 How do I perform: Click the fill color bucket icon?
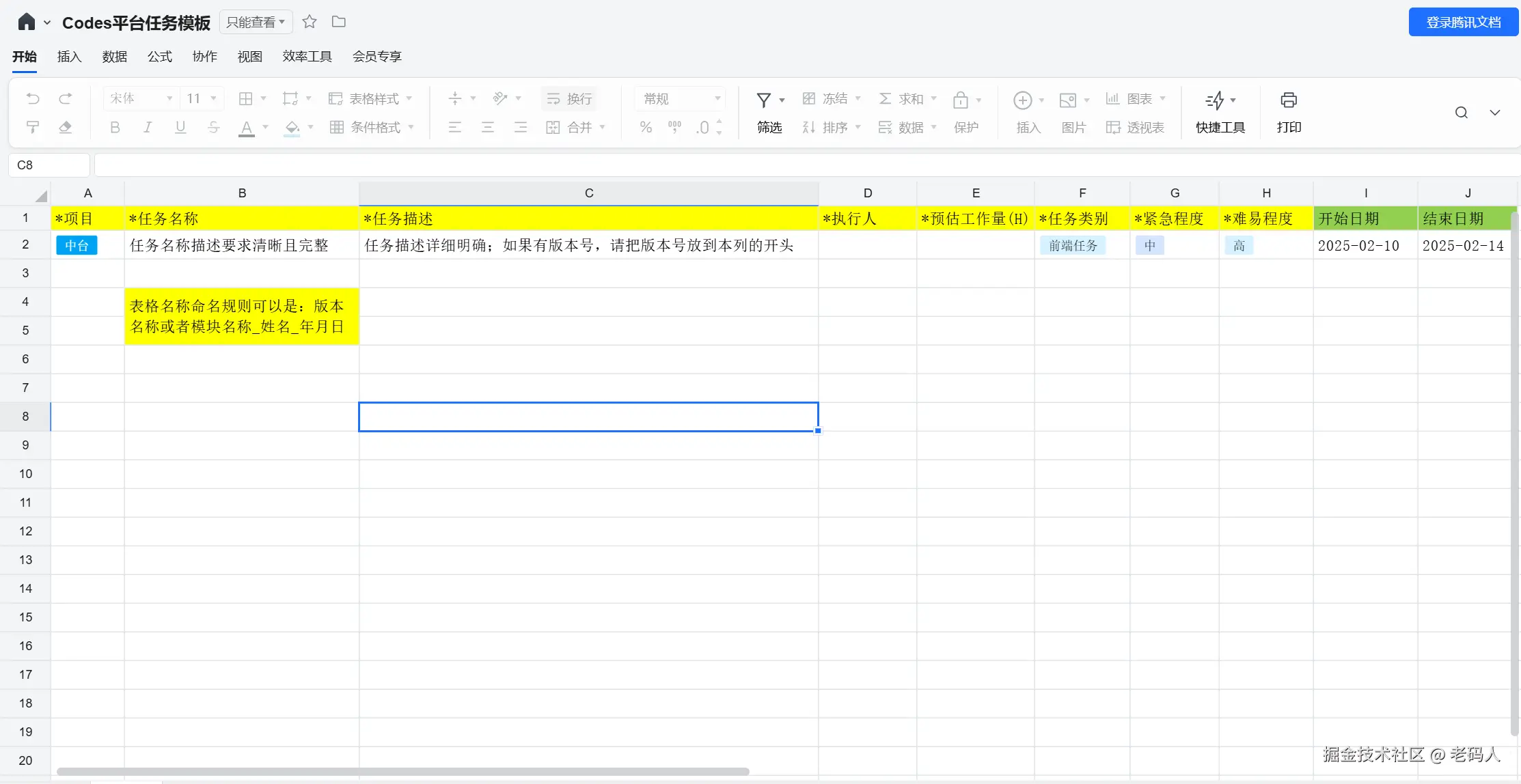pyautogui.click(x=292, y=128)
